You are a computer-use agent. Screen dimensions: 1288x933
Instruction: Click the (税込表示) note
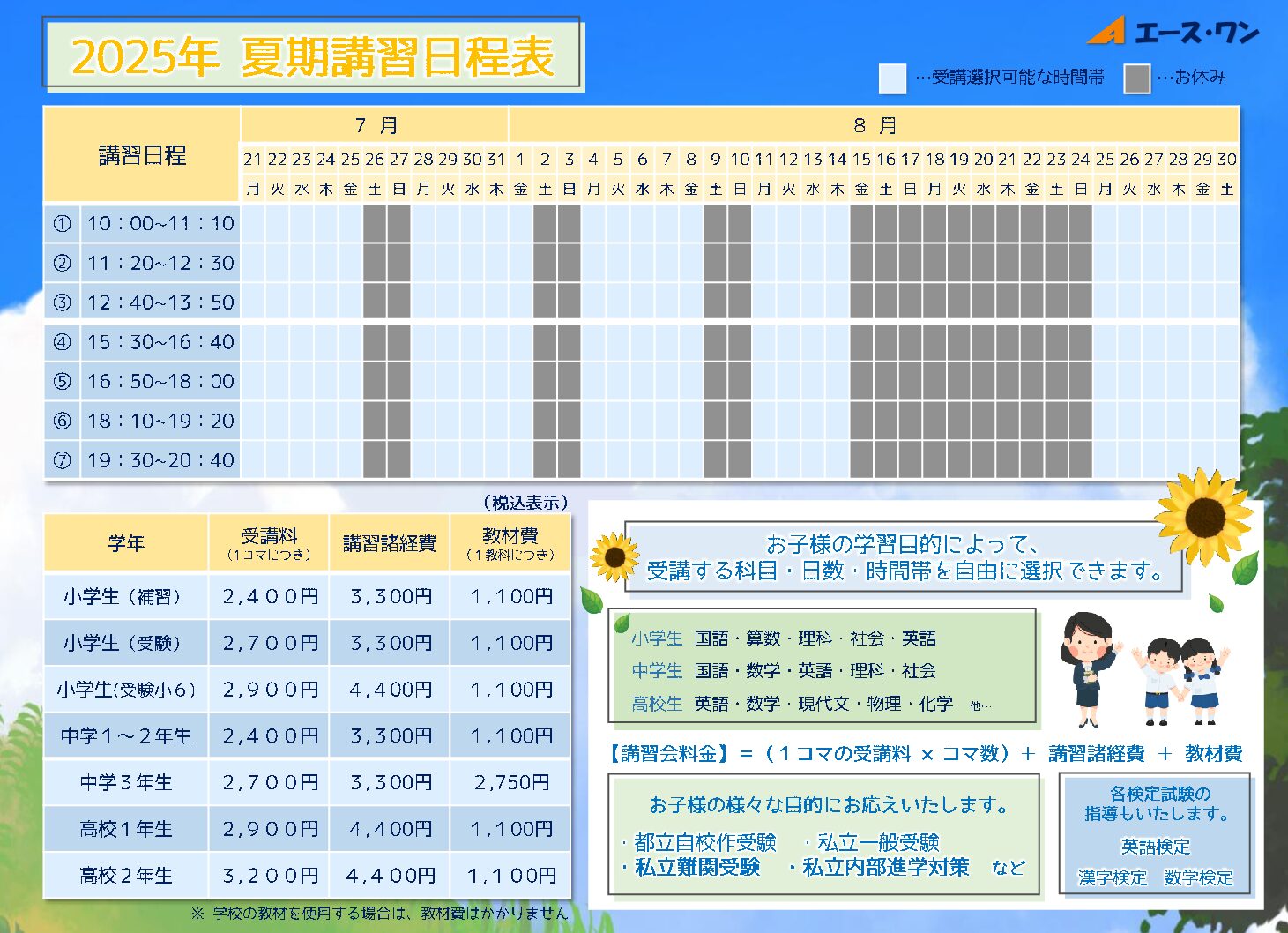coord(525,503)
